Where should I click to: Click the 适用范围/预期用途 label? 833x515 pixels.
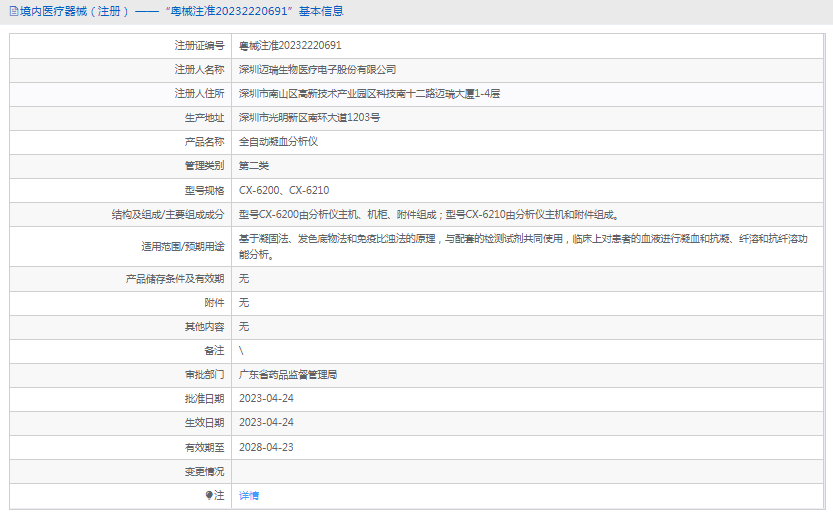pyautogui.click(x=183, y=247)
